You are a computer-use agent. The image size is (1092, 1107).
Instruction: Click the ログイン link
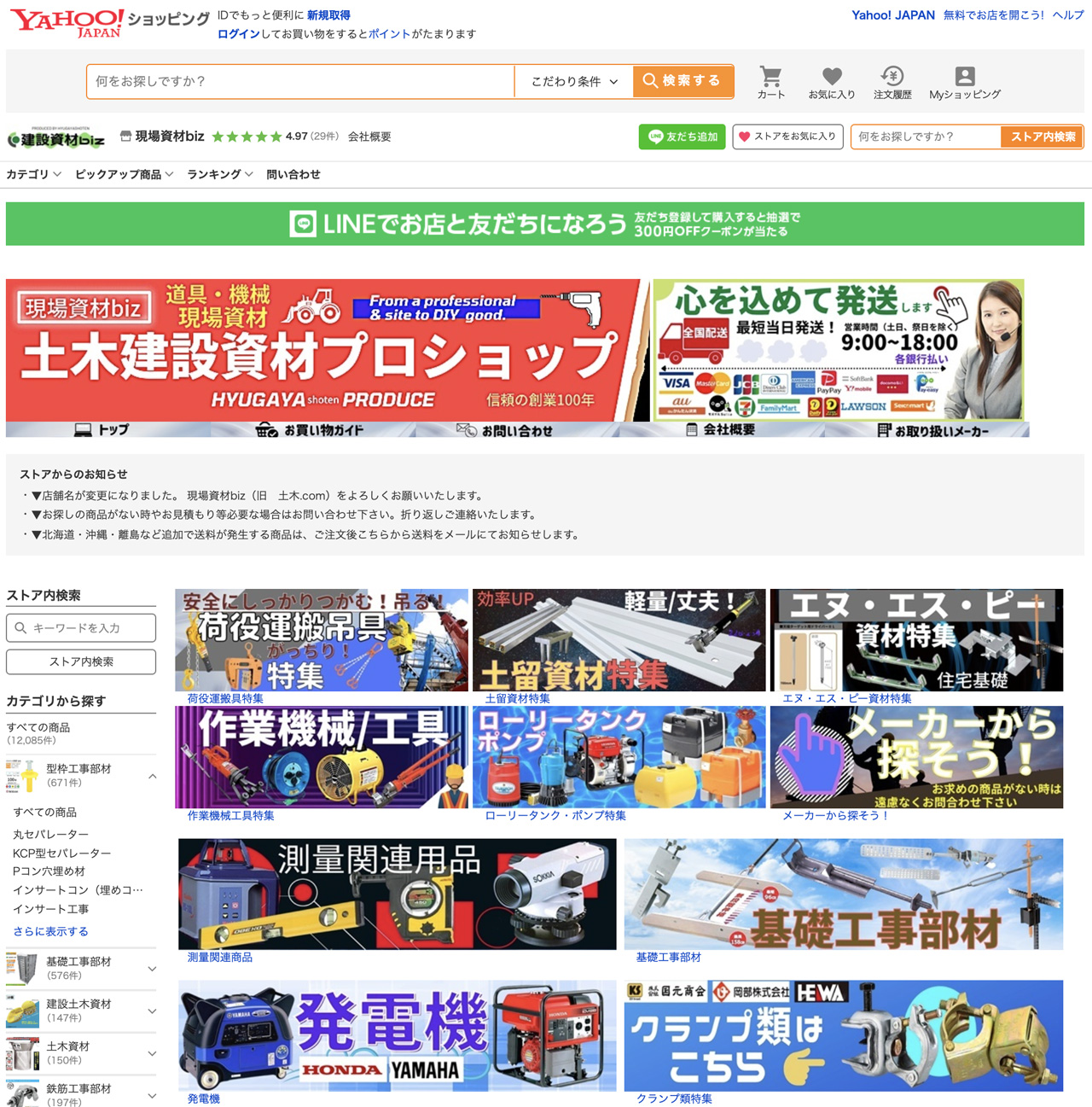pyautogui.click(x=239, y=34)
